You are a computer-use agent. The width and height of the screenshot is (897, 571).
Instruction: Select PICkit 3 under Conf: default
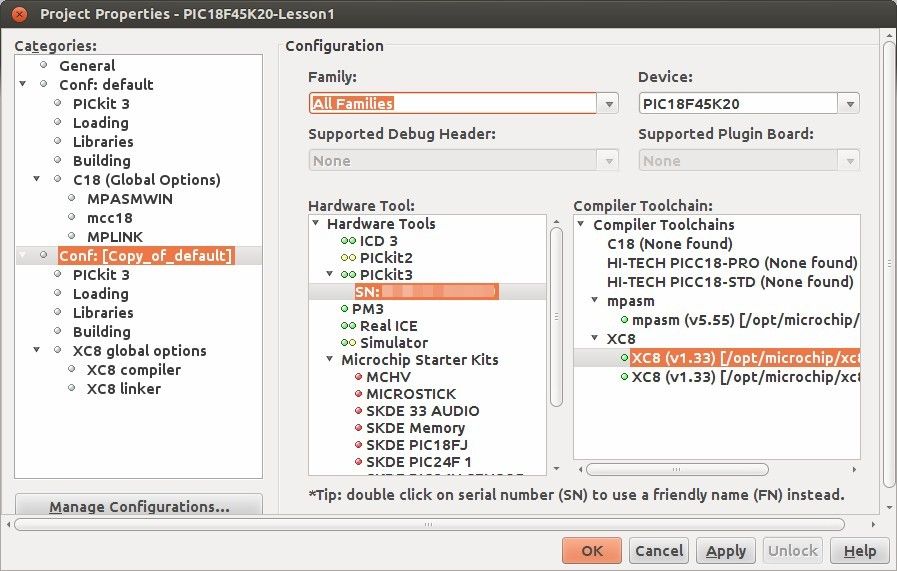pos(101,104)
